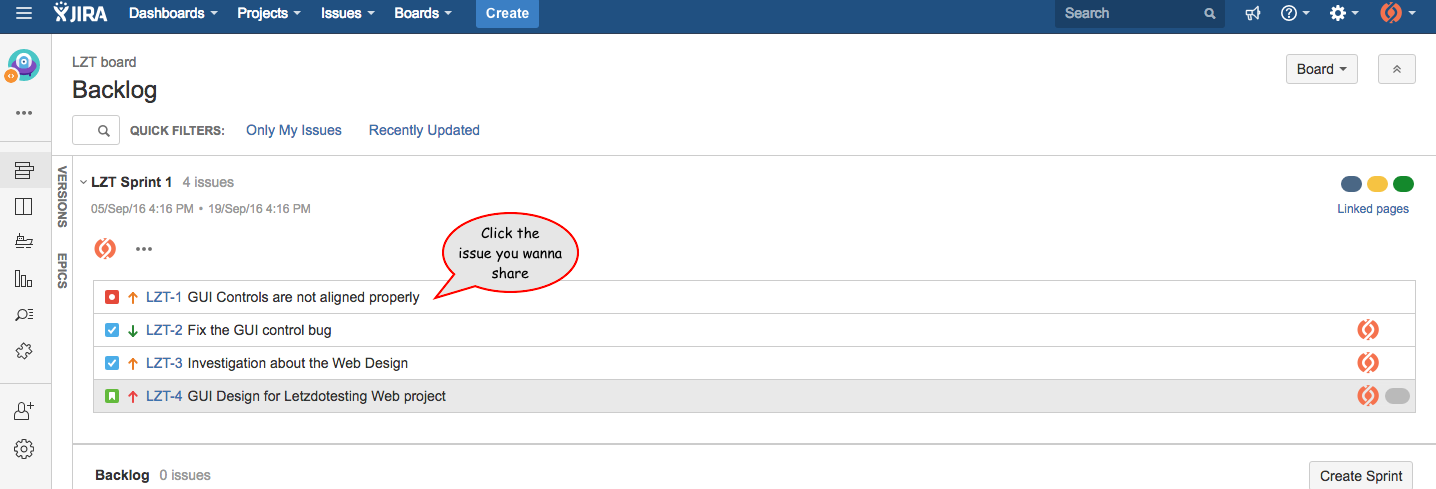Click the low priority arrow on LZT-2

(132, 330)
